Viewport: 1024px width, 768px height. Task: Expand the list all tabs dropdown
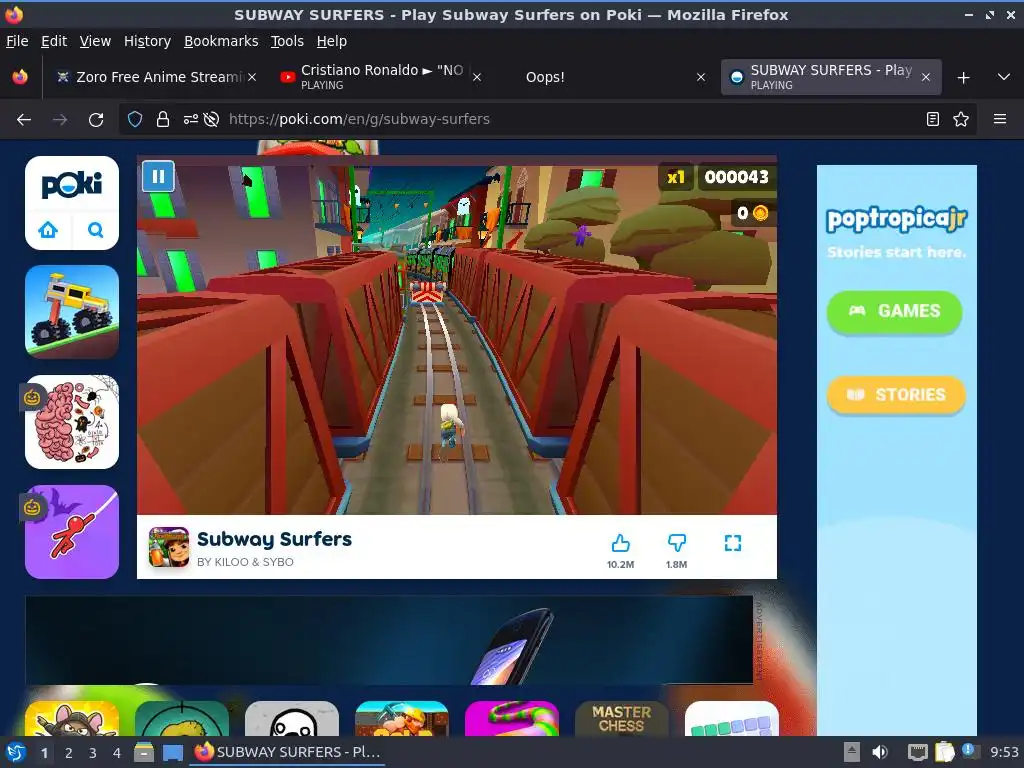tap(1004, 77)
